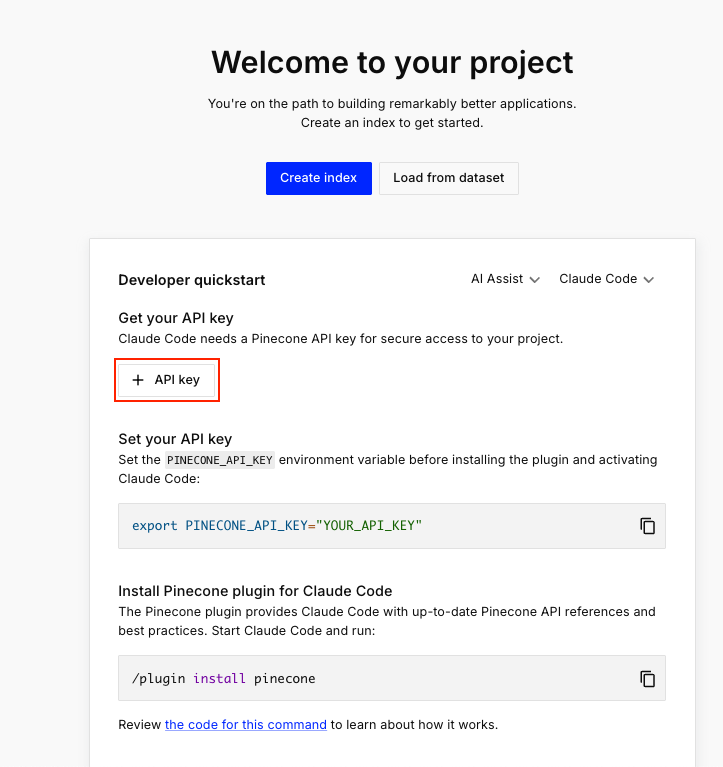Click the chevron arrow beside Claude Code
The height and width of the screenshot is (767, 723).
[x=649, y=280]
